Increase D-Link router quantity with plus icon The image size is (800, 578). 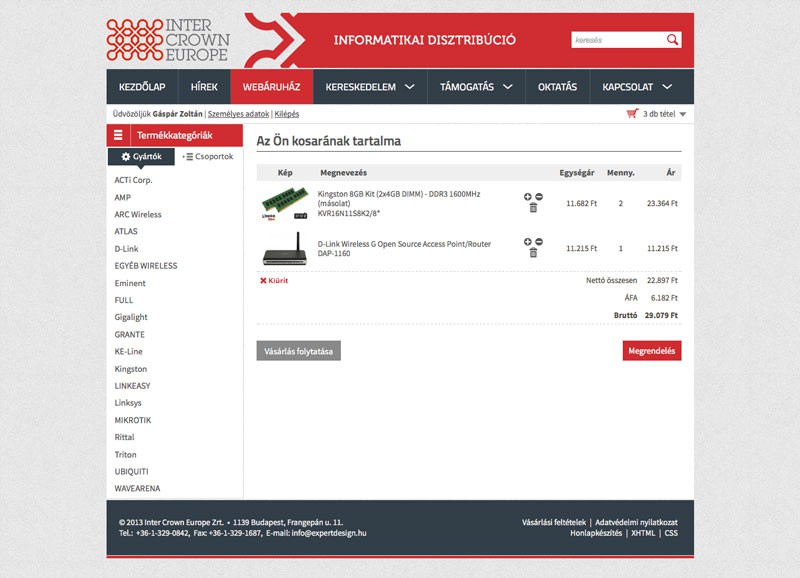[x=528, y=242]
